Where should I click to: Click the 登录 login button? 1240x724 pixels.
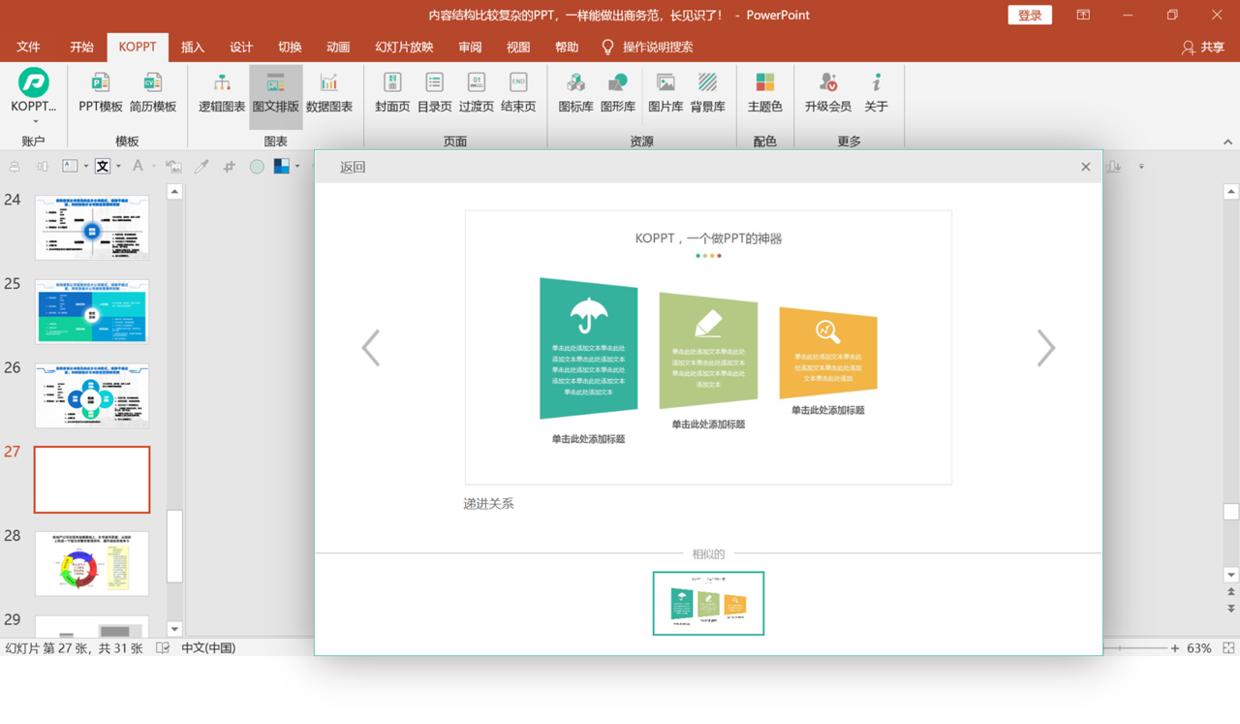[x=1030, y=15]
